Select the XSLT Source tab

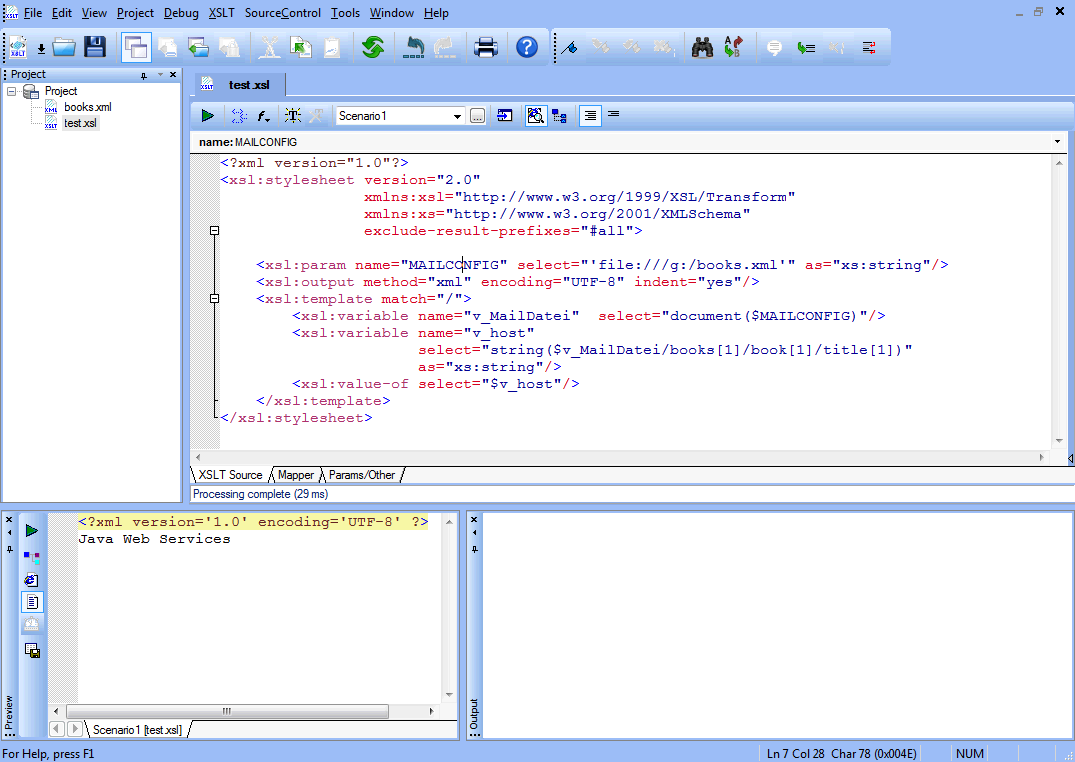tap(230, 475)
